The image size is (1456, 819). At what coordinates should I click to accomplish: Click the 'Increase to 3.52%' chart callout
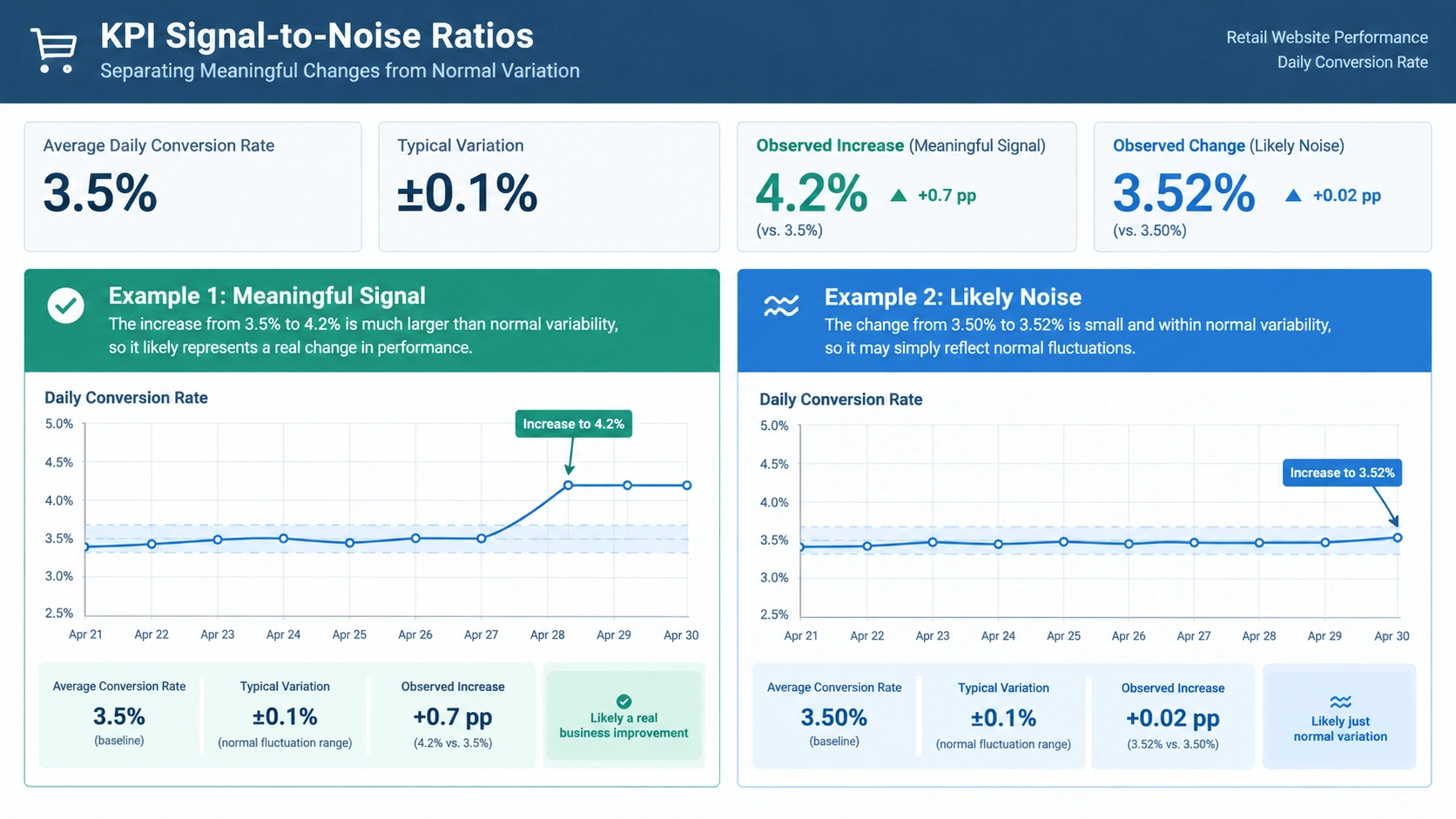pyautogui.click(x=1342, y=473)
